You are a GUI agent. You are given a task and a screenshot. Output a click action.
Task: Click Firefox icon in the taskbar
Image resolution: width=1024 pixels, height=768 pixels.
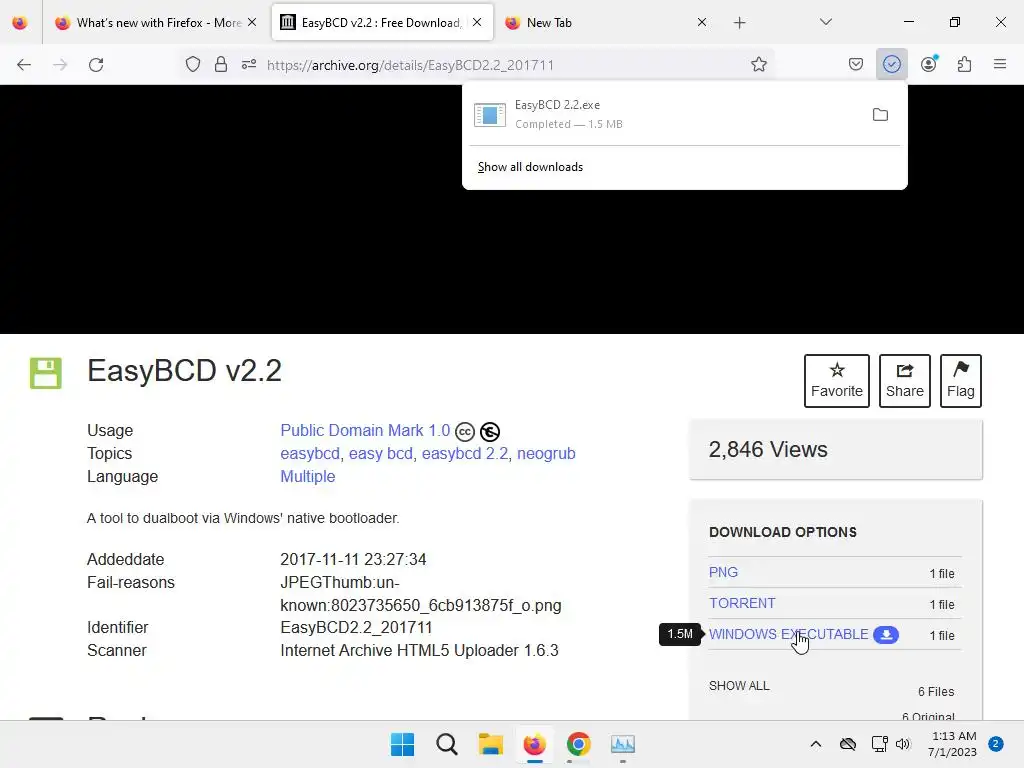[x=535, y=744]
